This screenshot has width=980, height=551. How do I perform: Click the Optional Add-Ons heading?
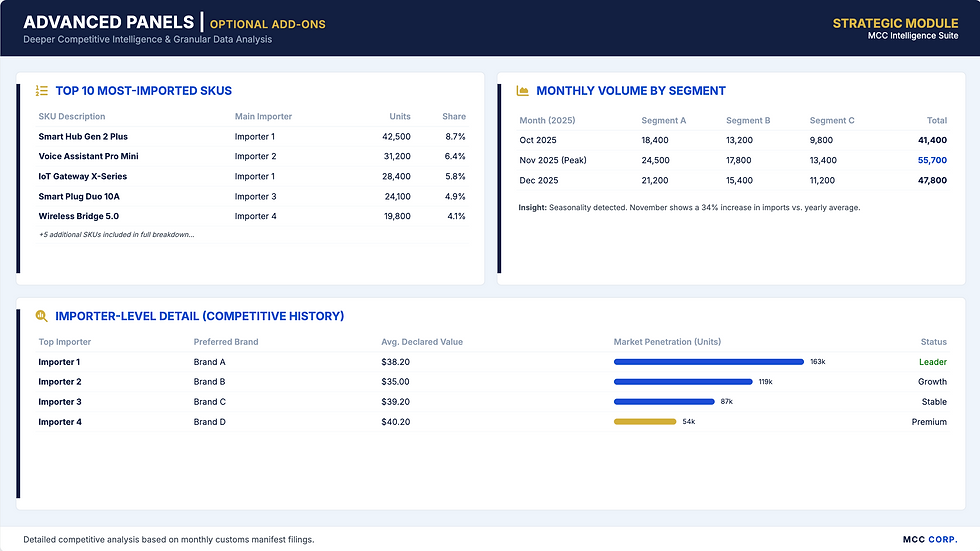coord(268,24)
